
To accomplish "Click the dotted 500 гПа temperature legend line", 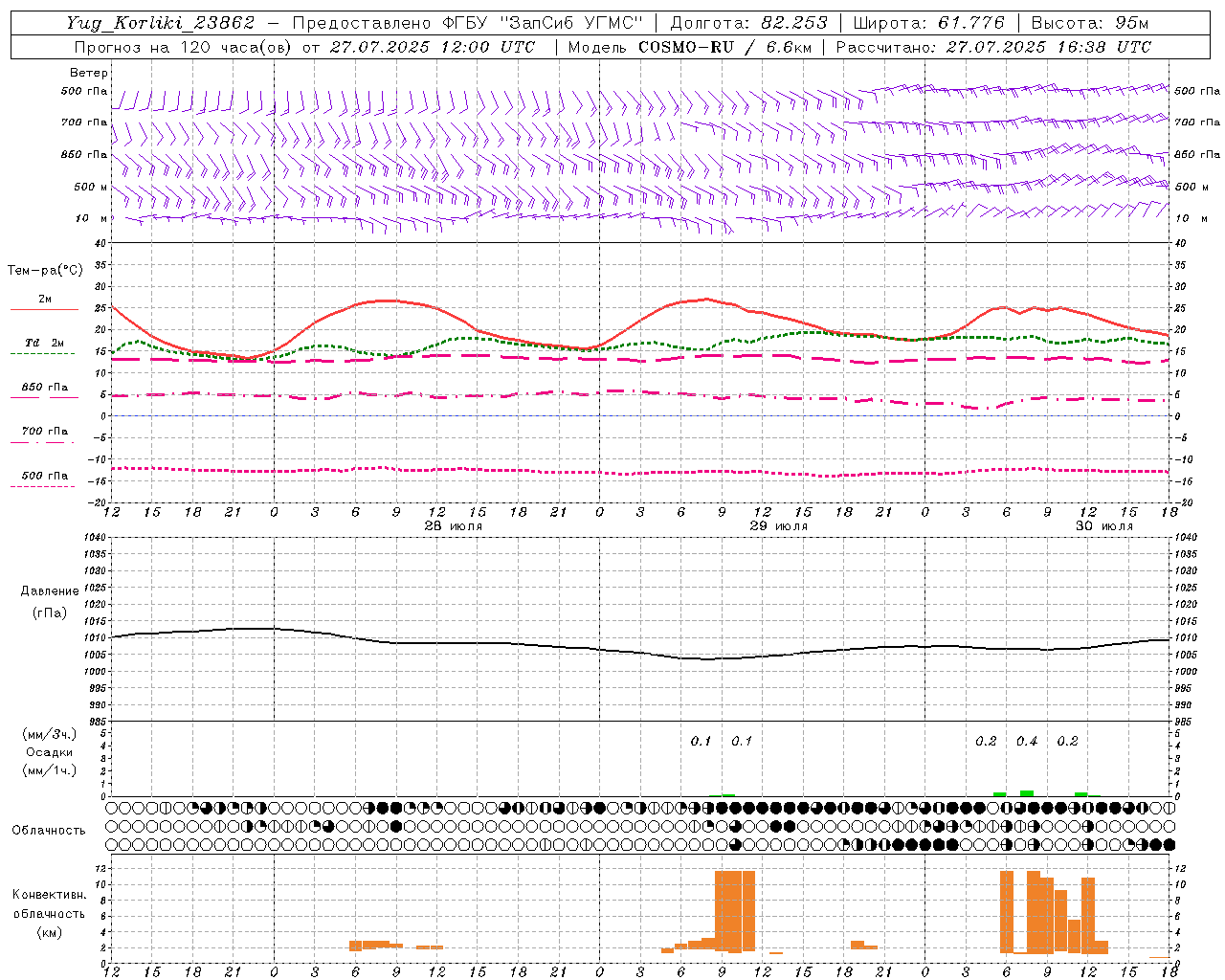I will pos(44,486).
